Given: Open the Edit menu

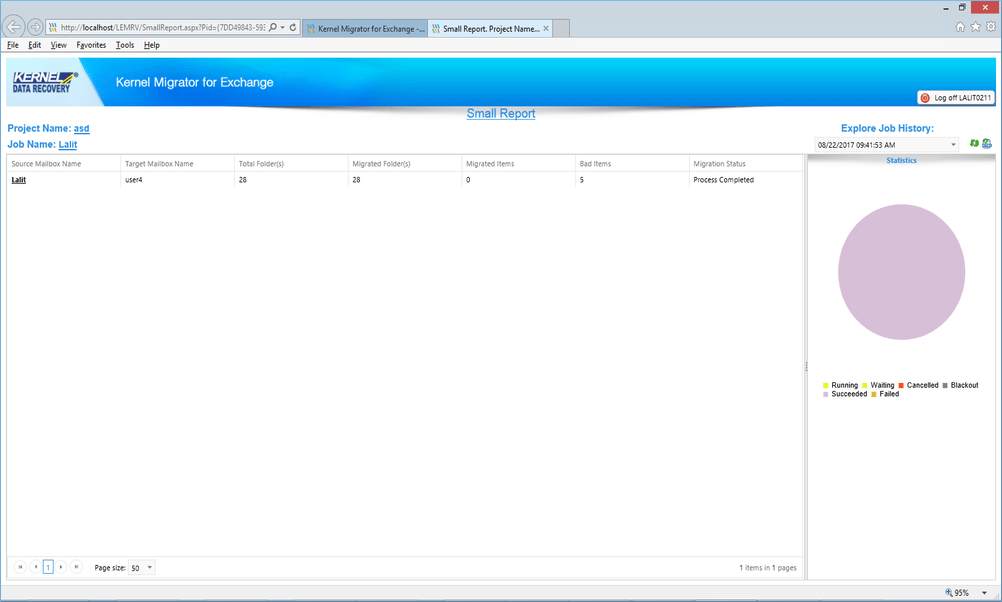Looking at the screenshot, I should pyautogui.click(x=35, y=45).
